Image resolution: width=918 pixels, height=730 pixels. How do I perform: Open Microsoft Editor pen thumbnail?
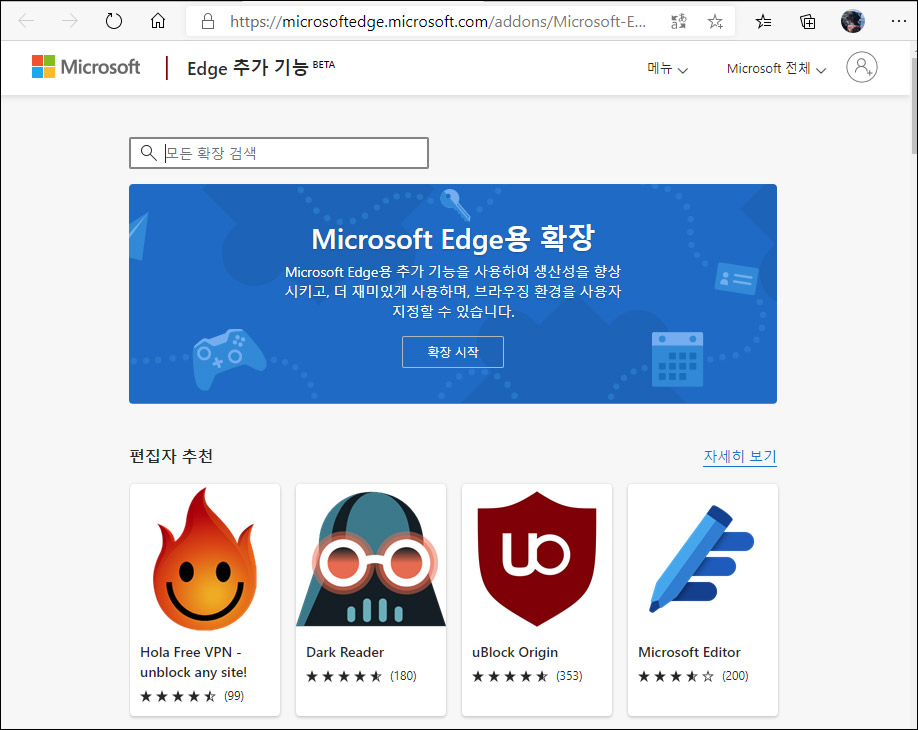pos(703,560)
